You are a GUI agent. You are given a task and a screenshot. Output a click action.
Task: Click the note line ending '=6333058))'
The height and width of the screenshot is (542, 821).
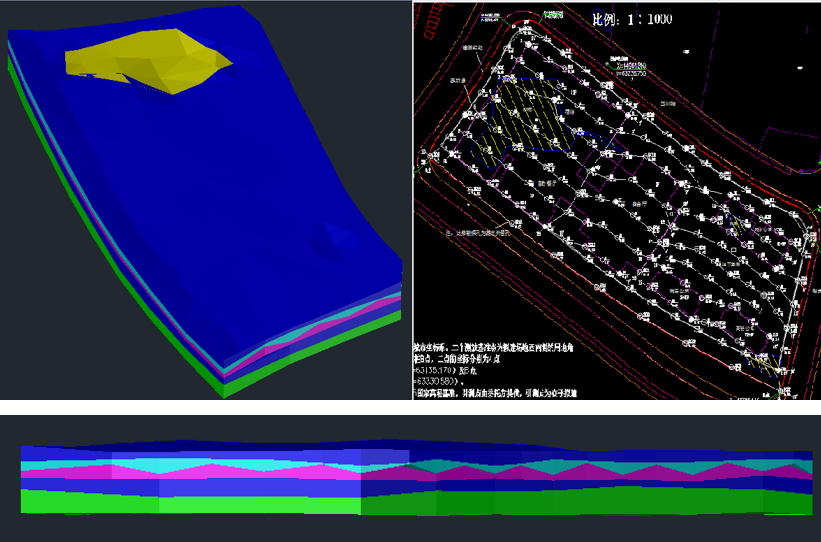click(x=439, y=382)
